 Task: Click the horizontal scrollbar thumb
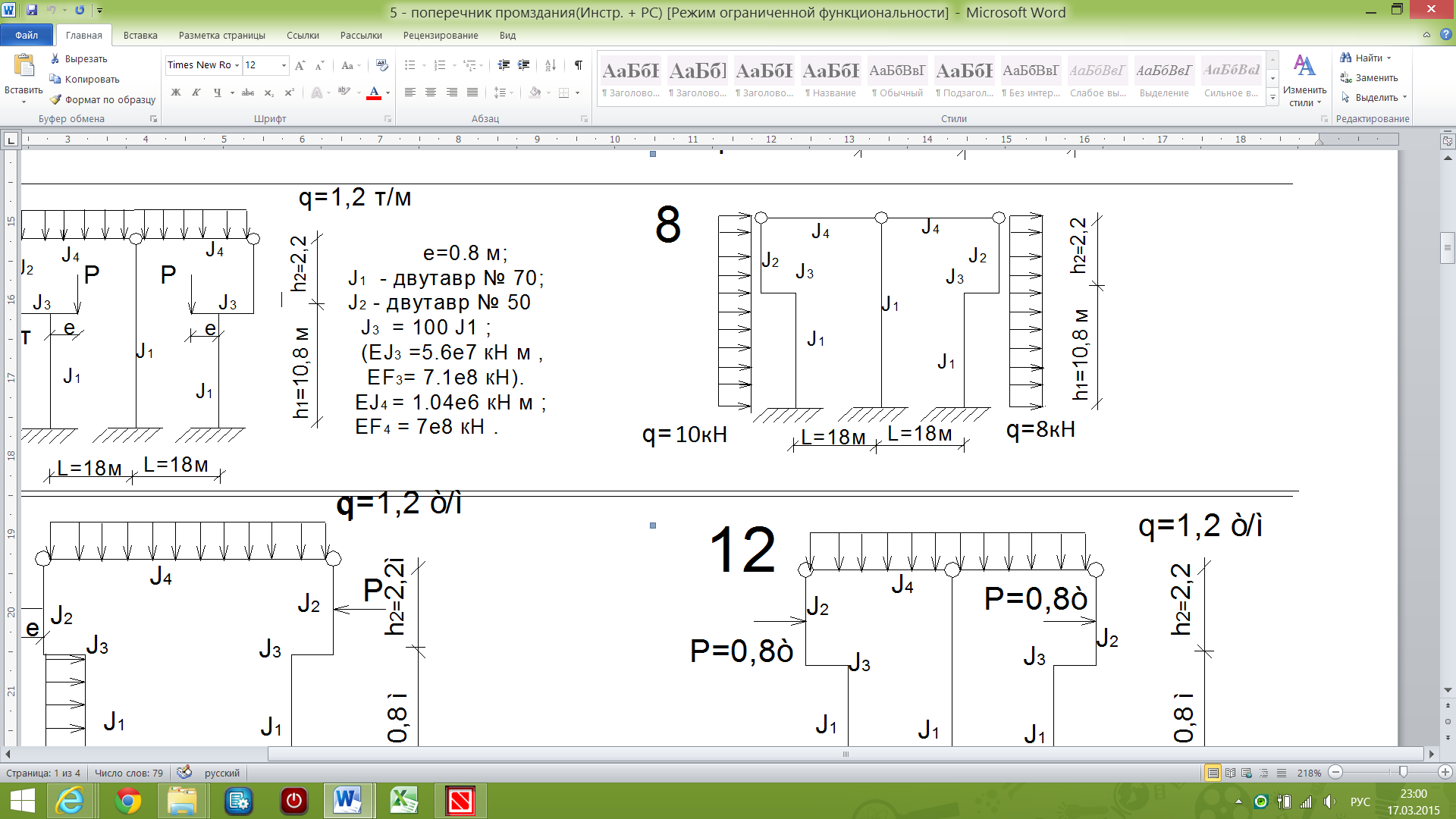(x=846, y=754)
